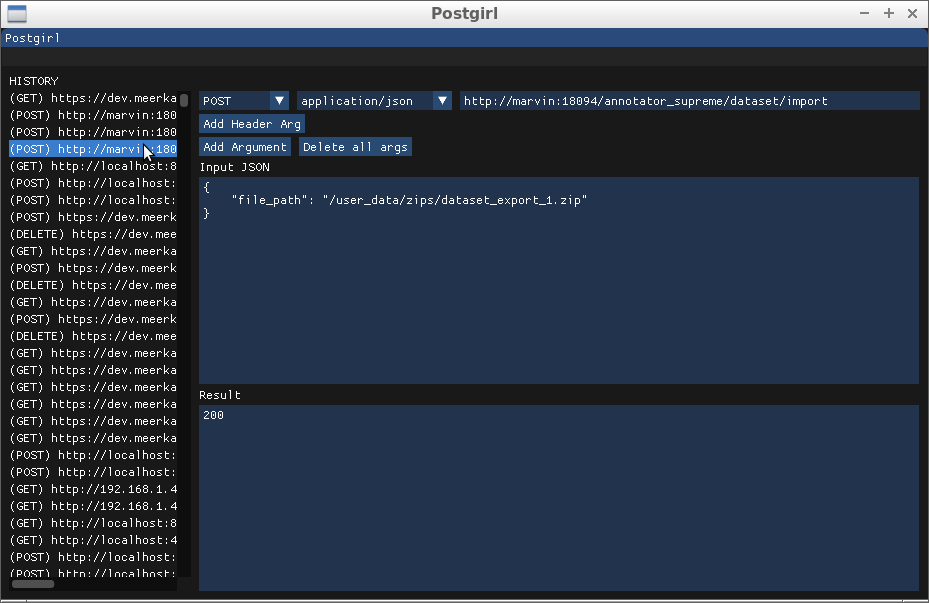Click the 200 status in Result

coord(213,415)
